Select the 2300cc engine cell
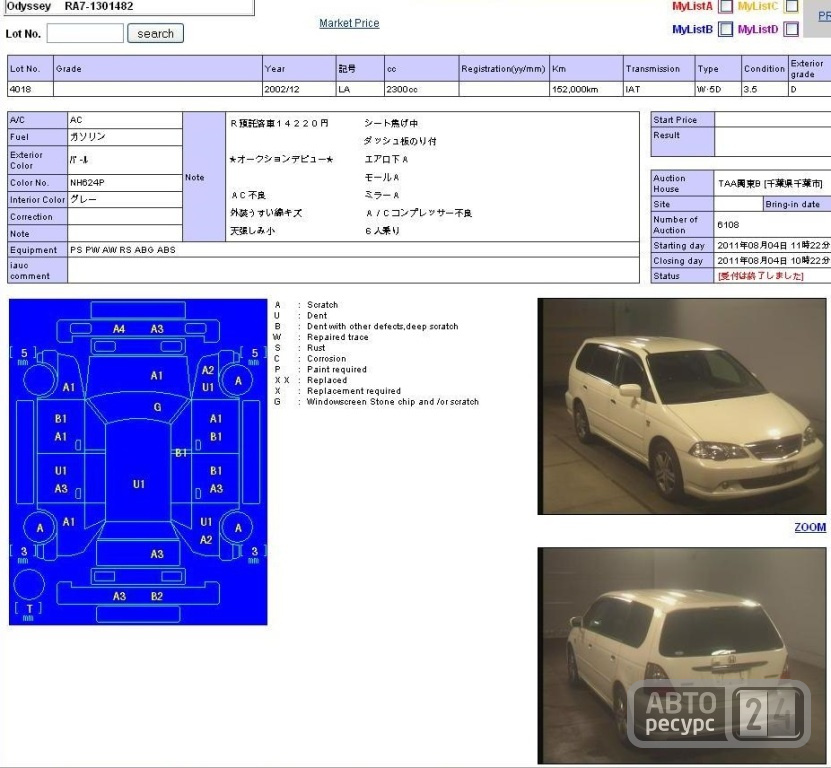This screenshot has height=768, width=831. tap(421, 89)
